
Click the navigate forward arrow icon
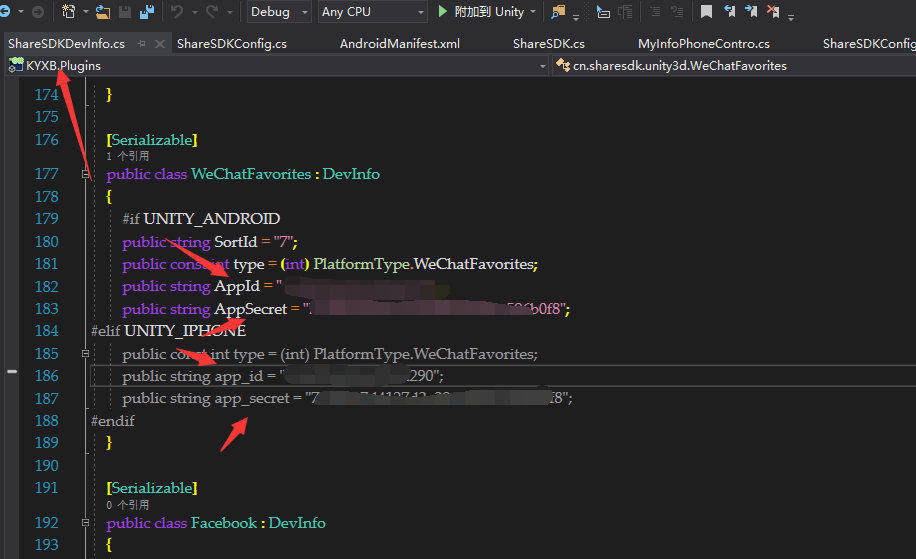(x=37, y=12)
